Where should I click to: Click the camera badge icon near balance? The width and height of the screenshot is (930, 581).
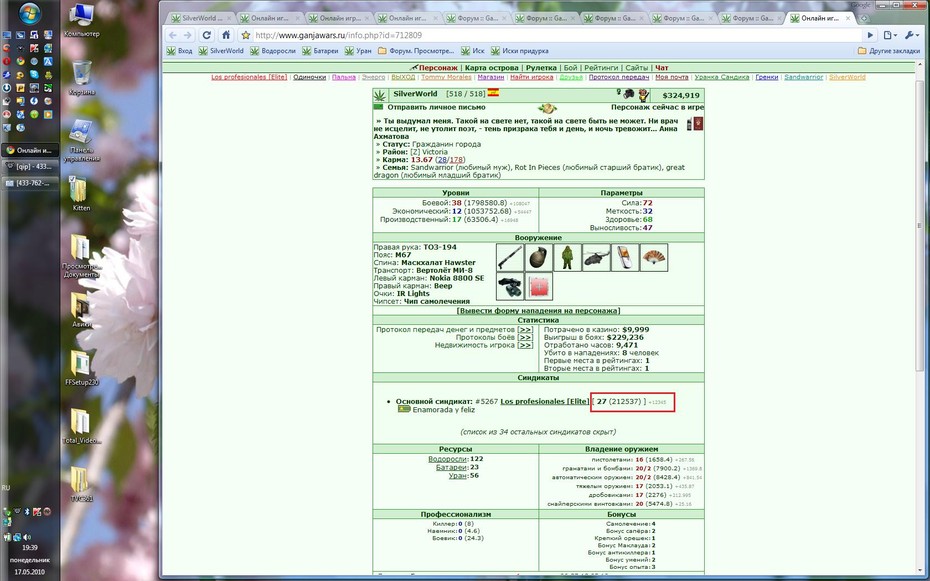point(628,94)
